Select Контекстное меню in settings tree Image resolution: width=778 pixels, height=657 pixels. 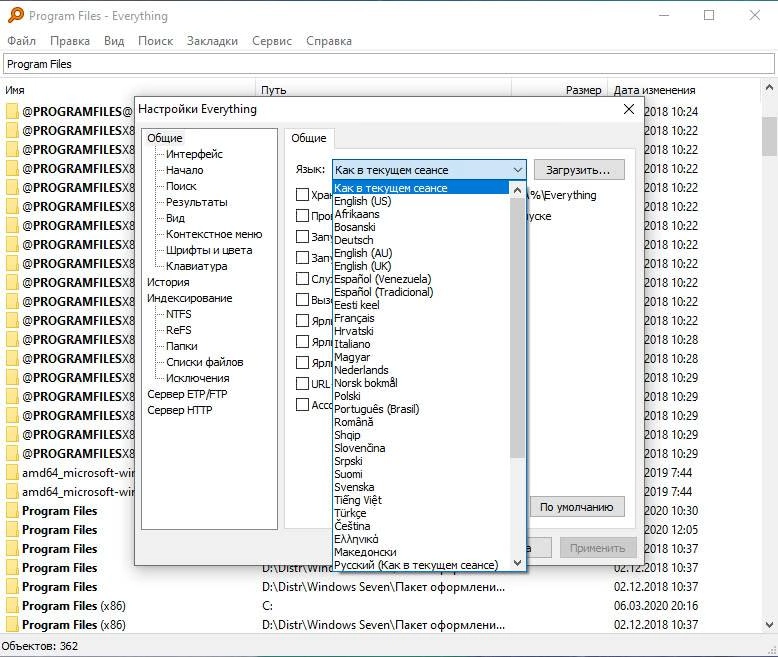click(214, 234)
